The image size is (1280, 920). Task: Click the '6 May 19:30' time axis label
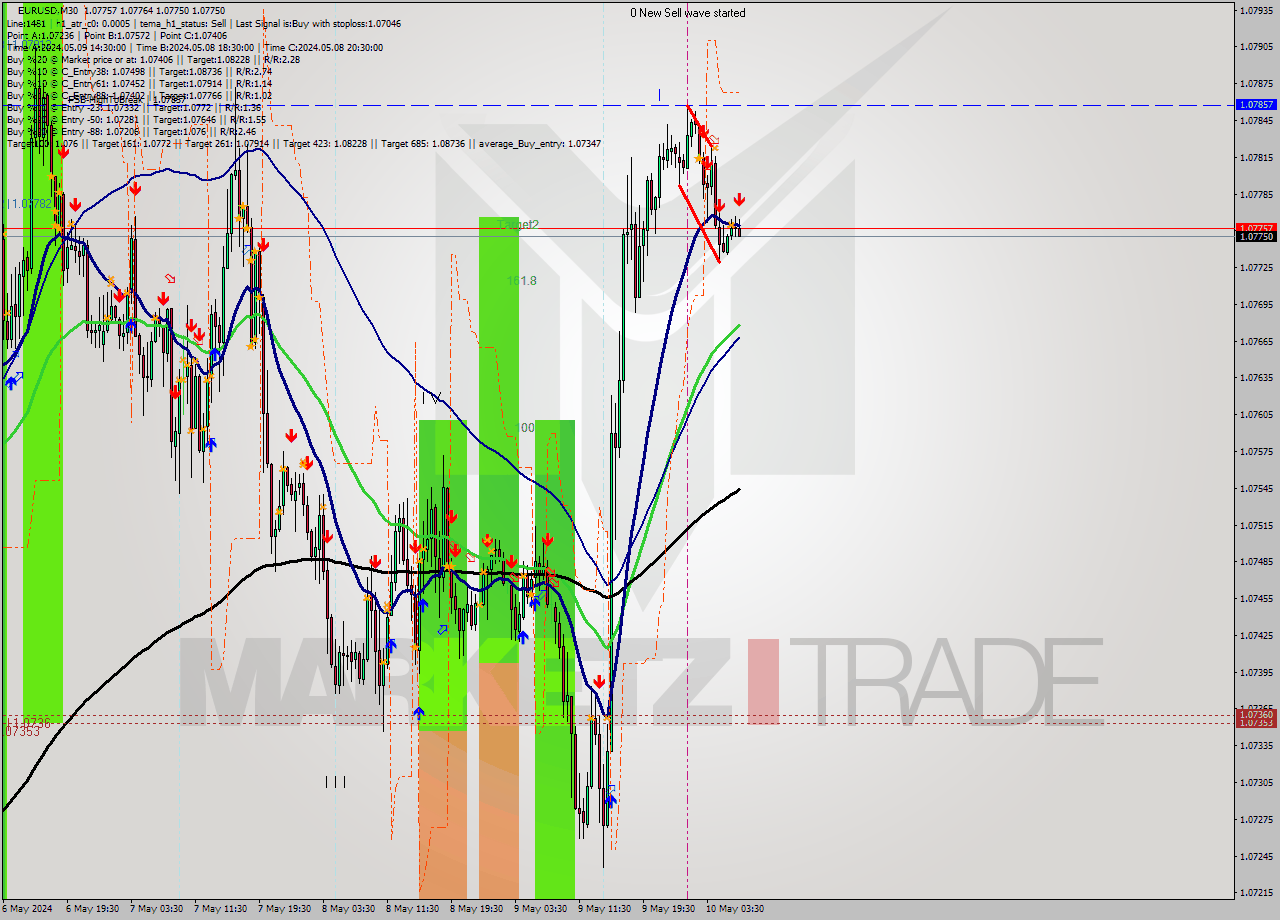93,909
